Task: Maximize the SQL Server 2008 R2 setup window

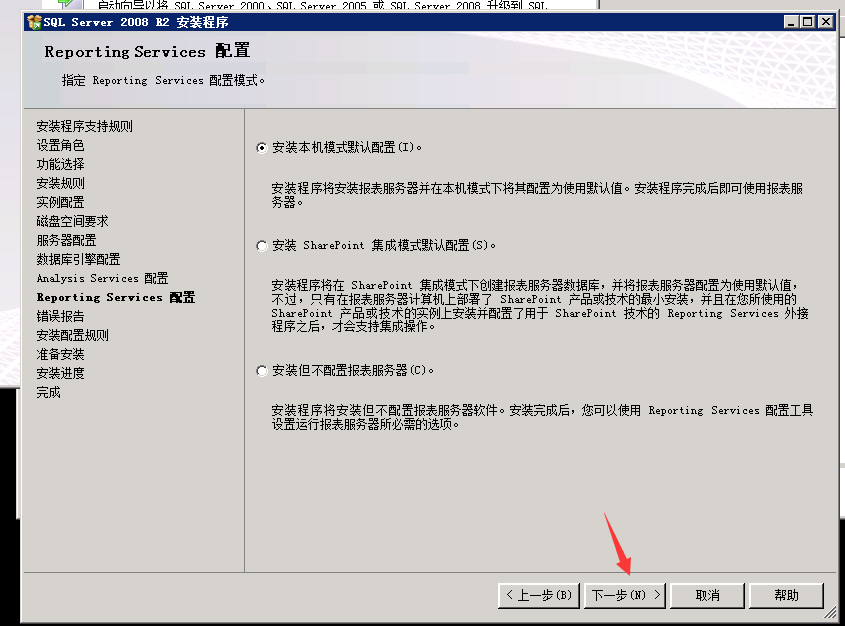Action: (x=807, y=22)
